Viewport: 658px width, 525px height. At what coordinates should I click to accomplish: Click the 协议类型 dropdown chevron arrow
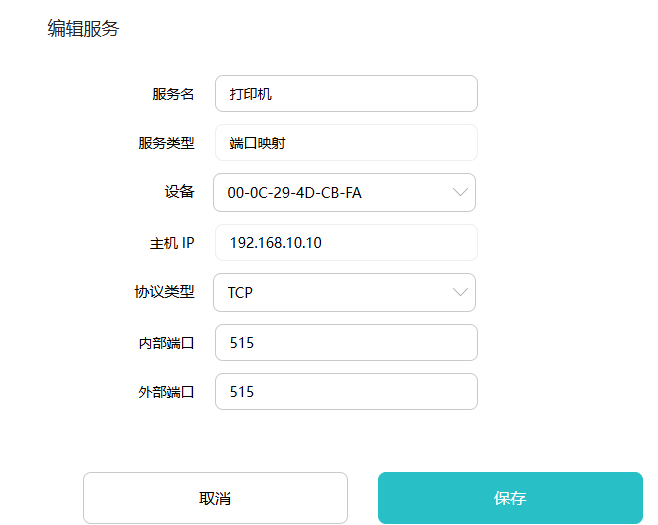460,292
